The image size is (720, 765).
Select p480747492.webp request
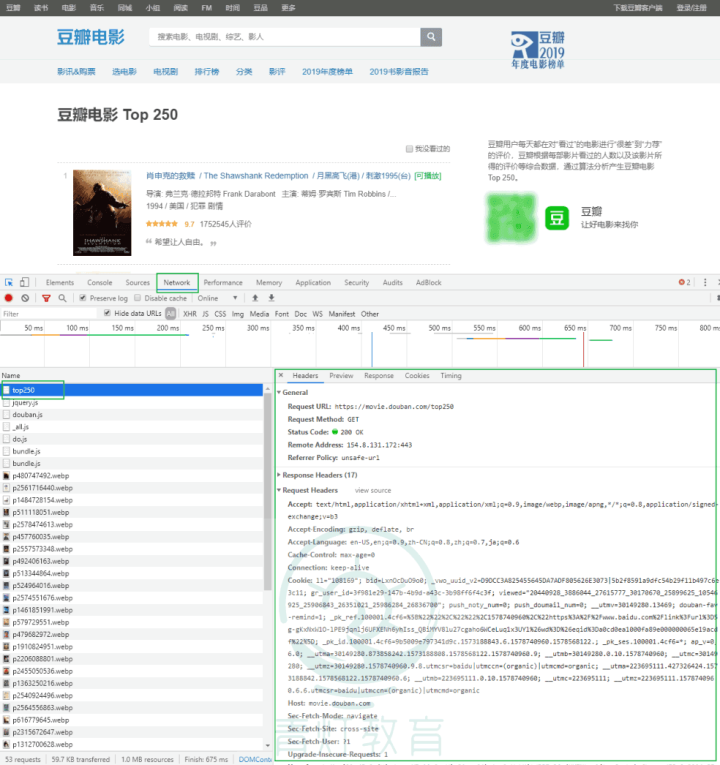[x=132, y=476]
